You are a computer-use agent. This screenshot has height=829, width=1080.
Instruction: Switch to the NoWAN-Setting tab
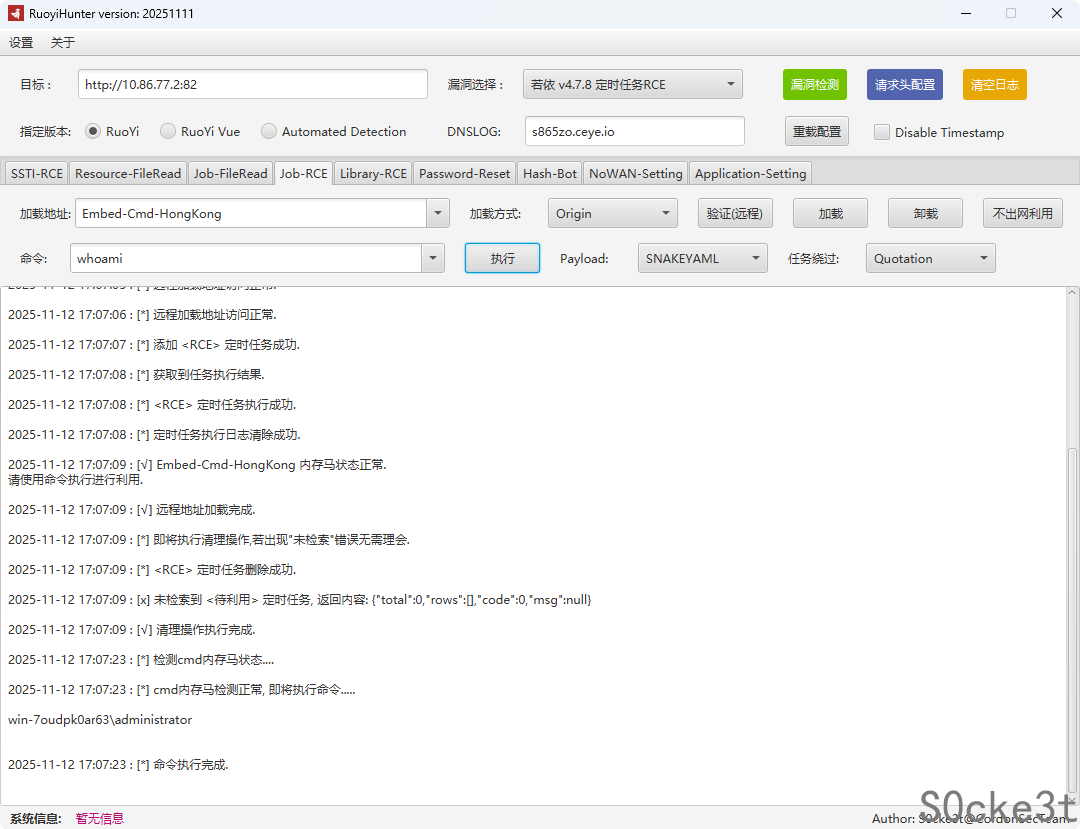click(x=636, y=174)
